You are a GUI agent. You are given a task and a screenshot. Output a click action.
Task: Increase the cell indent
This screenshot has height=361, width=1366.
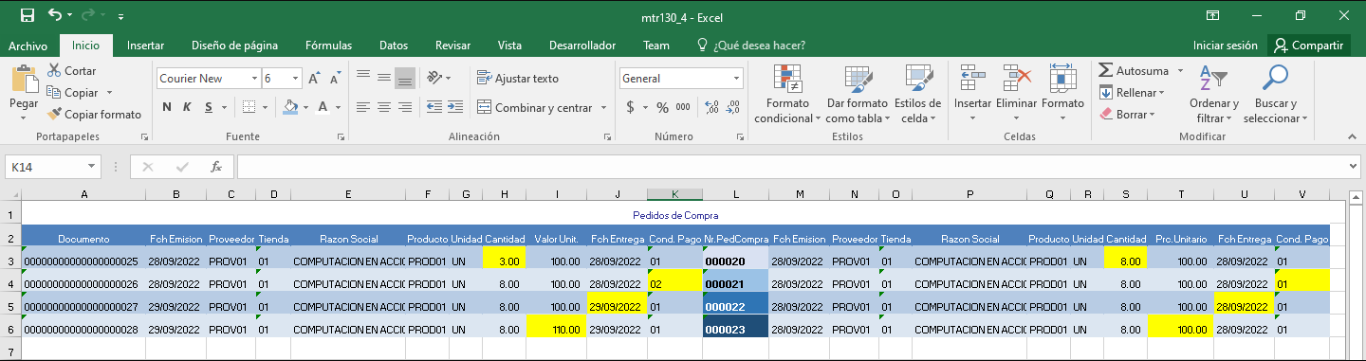tap(456, 107)
